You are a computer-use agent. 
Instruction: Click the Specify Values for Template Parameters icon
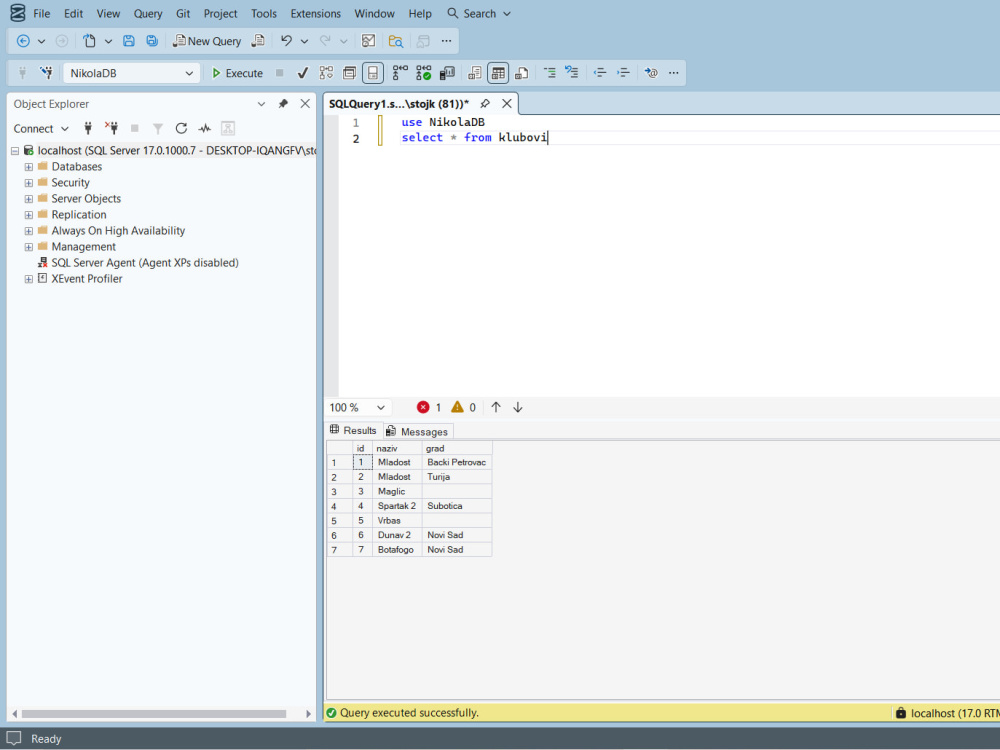pos(651,73)
